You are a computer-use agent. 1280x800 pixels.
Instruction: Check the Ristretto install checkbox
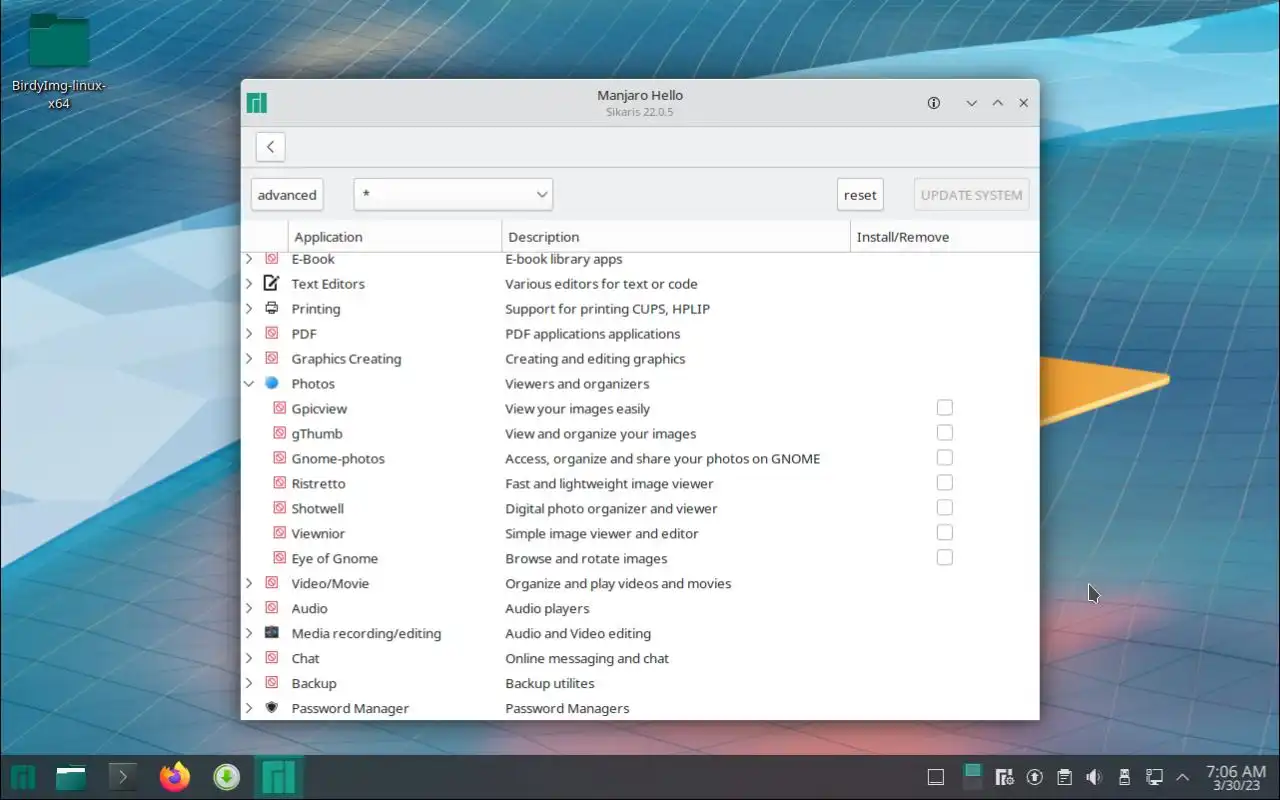click(x=945, y=483)
